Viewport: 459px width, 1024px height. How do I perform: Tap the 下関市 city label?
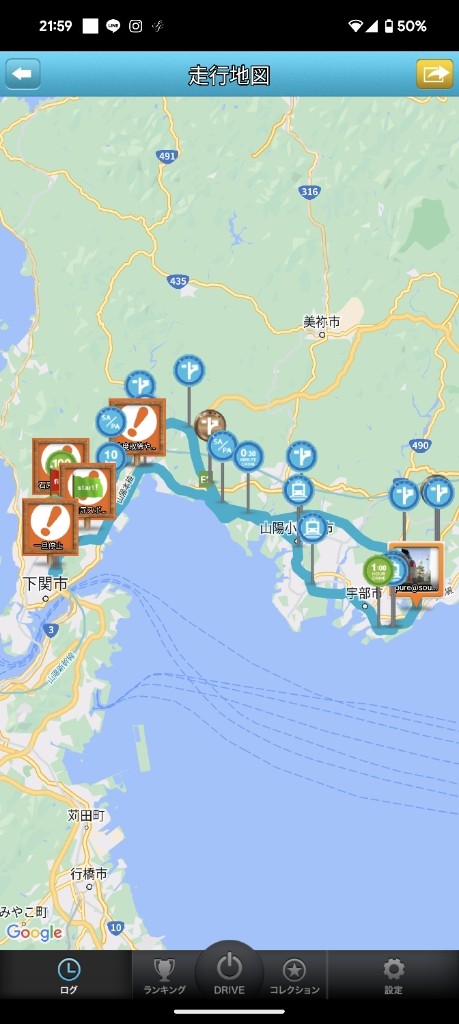(45, 583)
